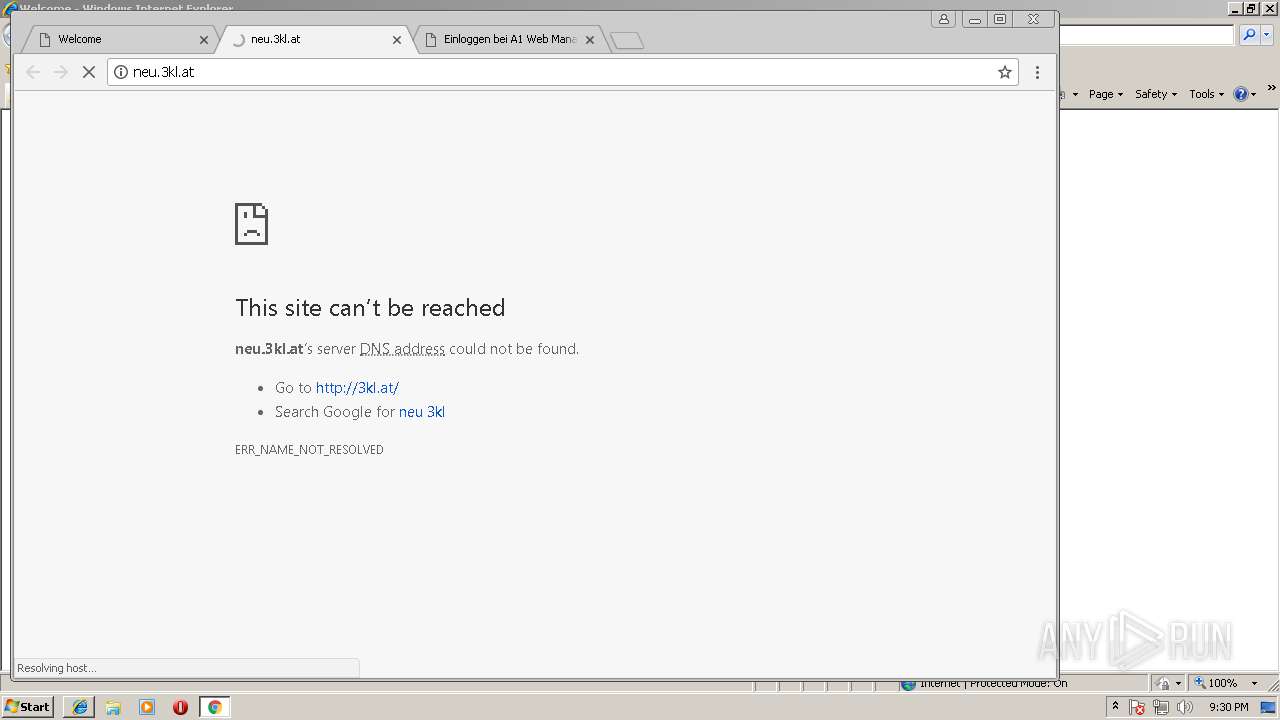Viewport: 1280px width, 720px height.
Task: Focus Internet Explorer's search box
Action: click(x=1147, y=35)
